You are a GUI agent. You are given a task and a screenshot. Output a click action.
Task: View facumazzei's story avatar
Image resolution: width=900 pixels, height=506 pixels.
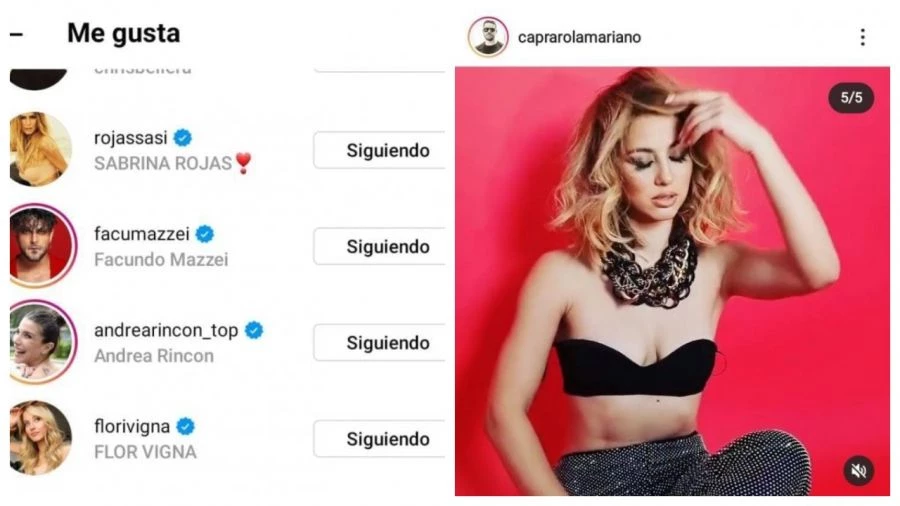tap(40, 246)
